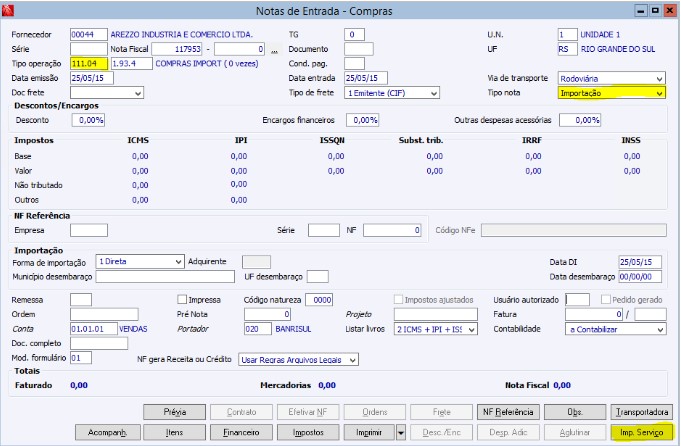Click the Código natureza field

click(x=319, y=300)
